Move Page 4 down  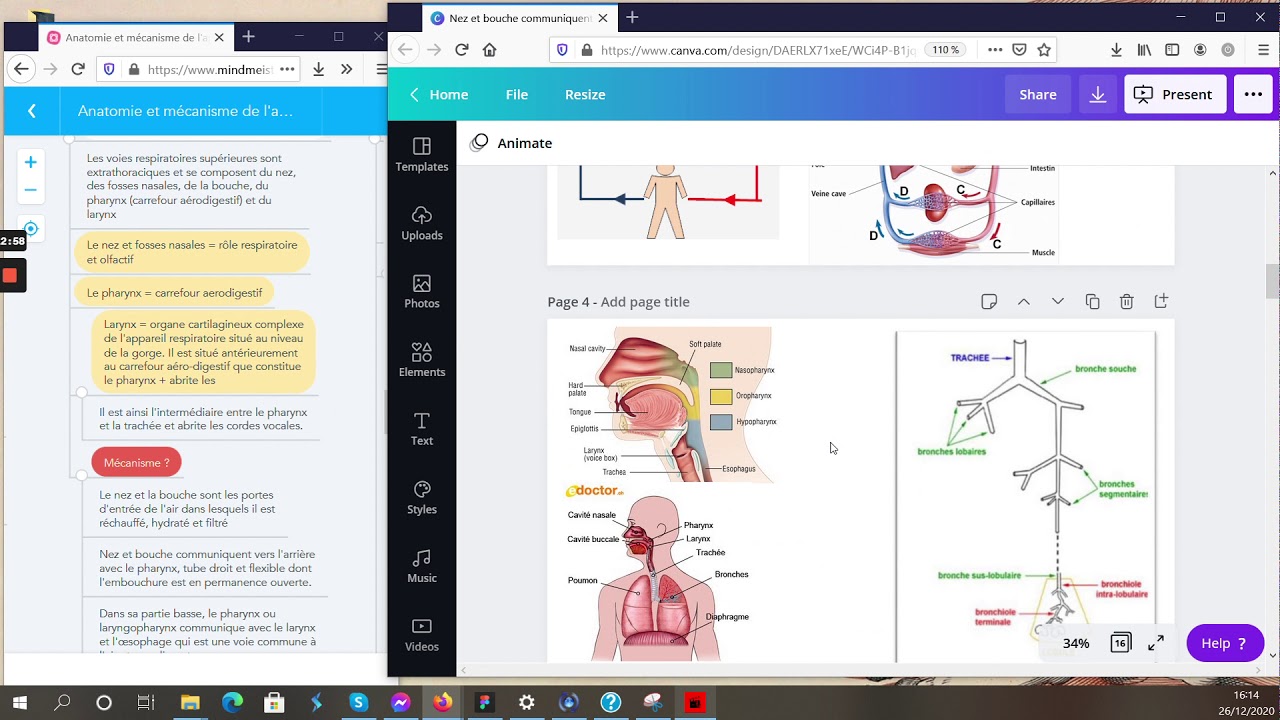[1057, 301]
